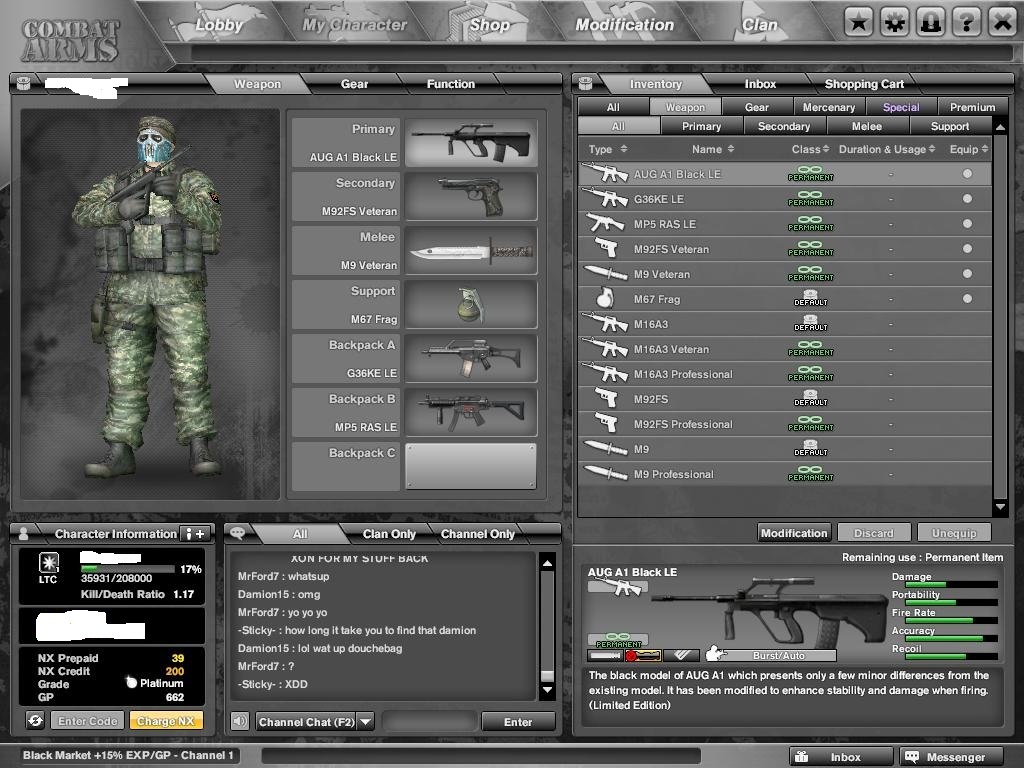
Task: Click the chat message input field
Action: [x=429, y=722]
